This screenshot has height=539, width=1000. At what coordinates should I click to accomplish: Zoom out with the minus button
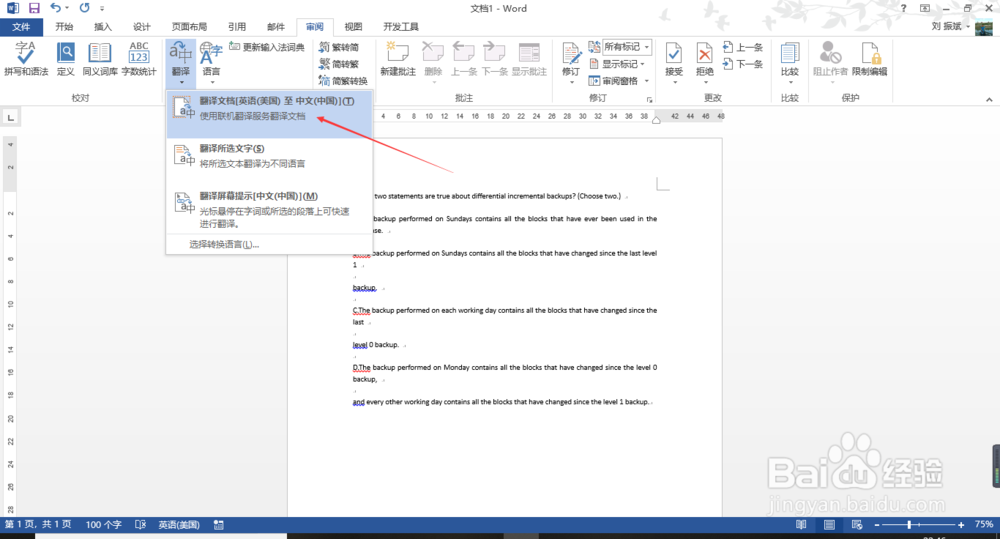tap(878, 524)
